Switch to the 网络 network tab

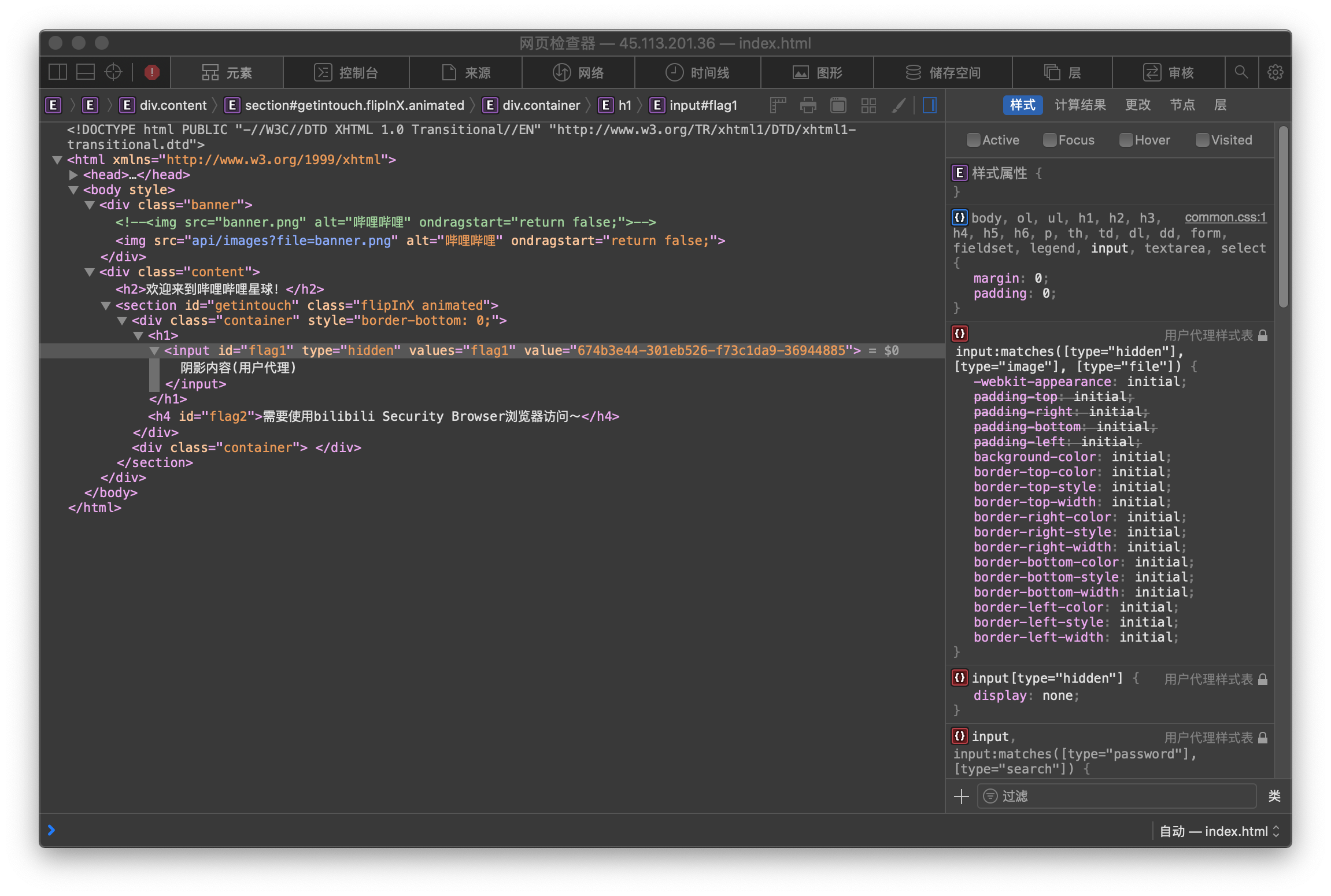(x=578, y=72)
